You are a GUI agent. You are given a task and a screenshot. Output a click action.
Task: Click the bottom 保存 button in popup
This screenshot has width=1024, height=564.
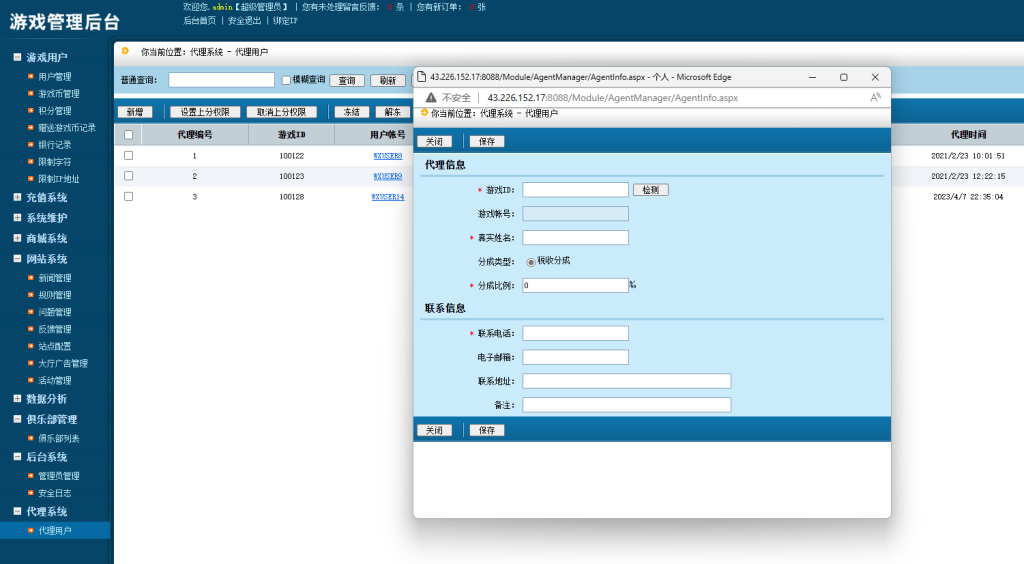point(487,430)
